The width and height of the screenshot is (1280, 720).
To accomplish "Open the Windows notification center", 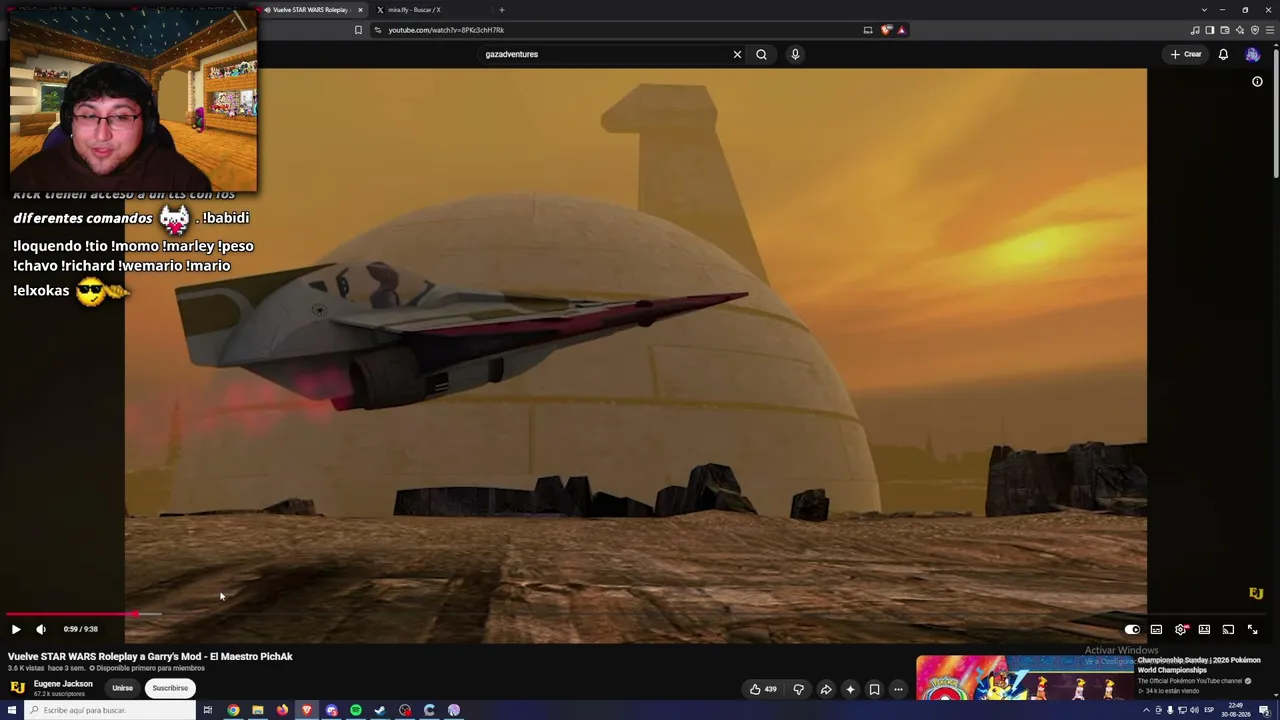I will [x=1264, y=710].
